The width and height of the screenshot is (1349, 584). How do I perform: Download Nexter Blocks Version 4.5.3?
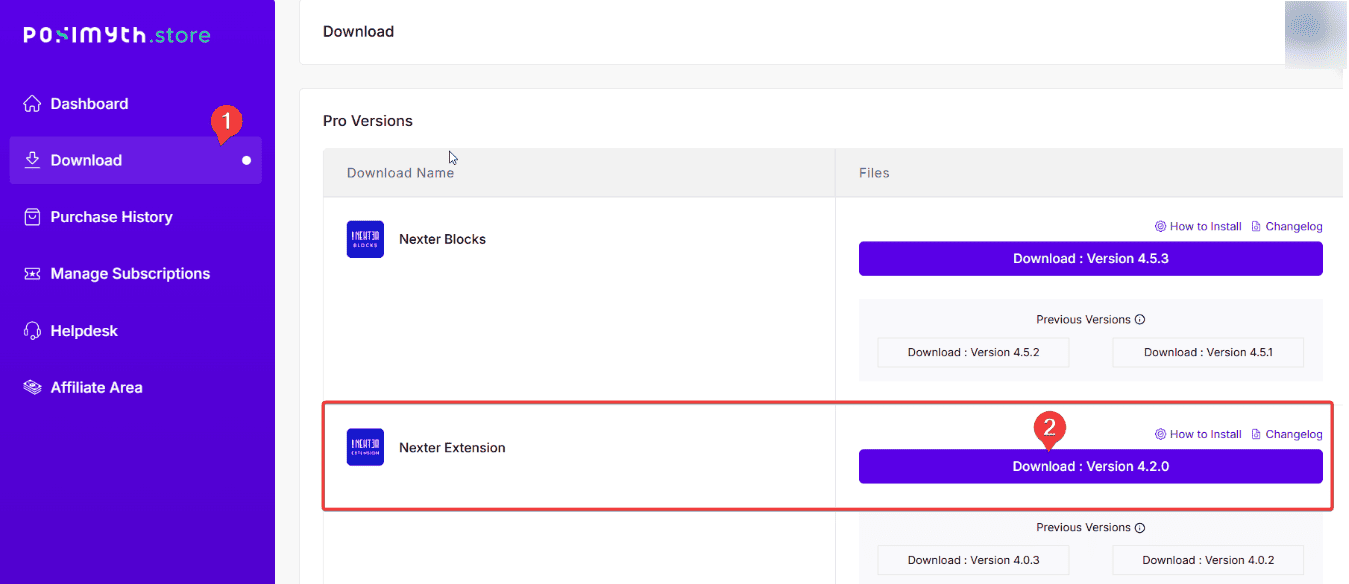click(x=1091, y=258)
